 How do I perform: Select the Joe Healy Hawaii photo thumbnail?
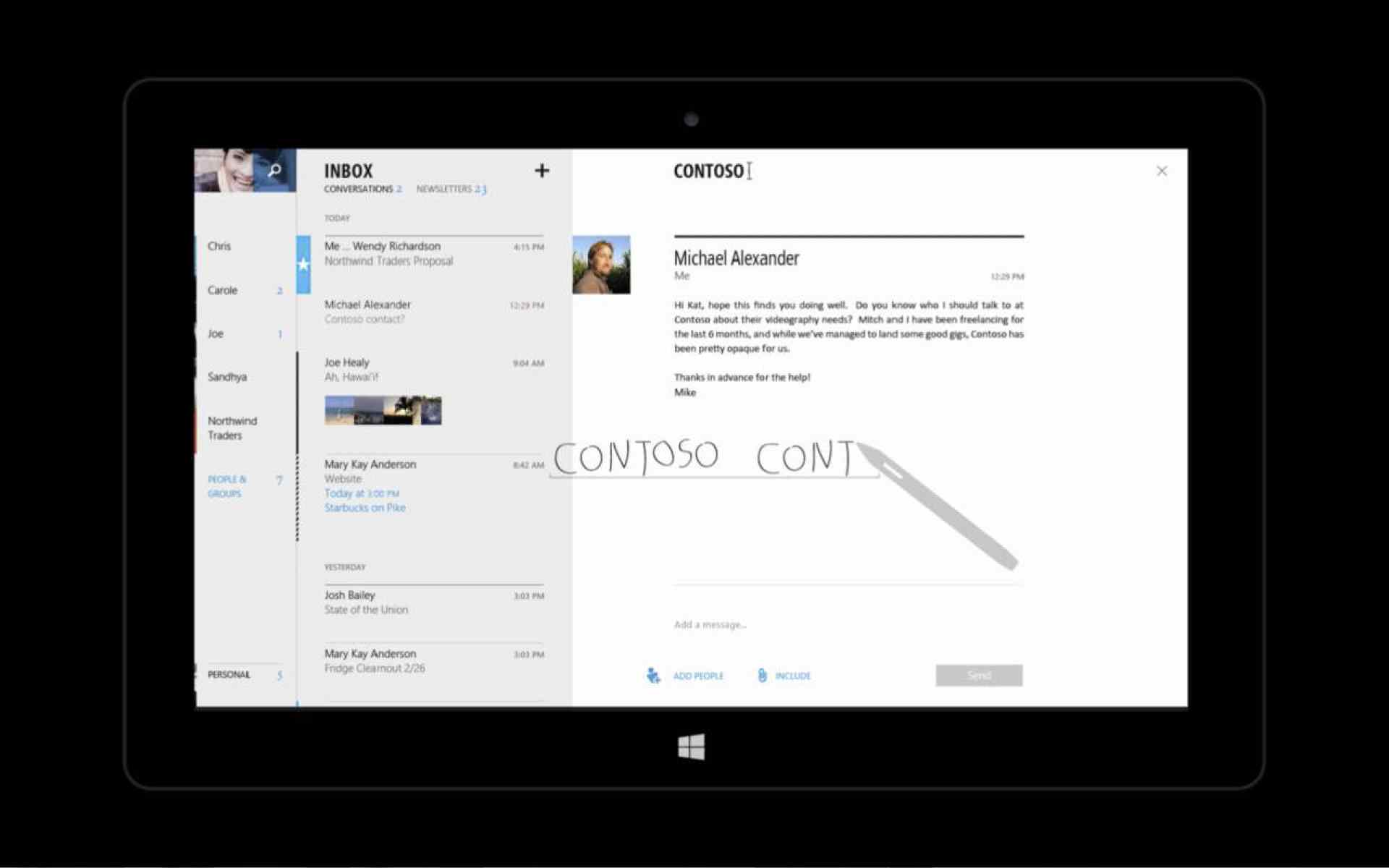click(x=383, y=409)
